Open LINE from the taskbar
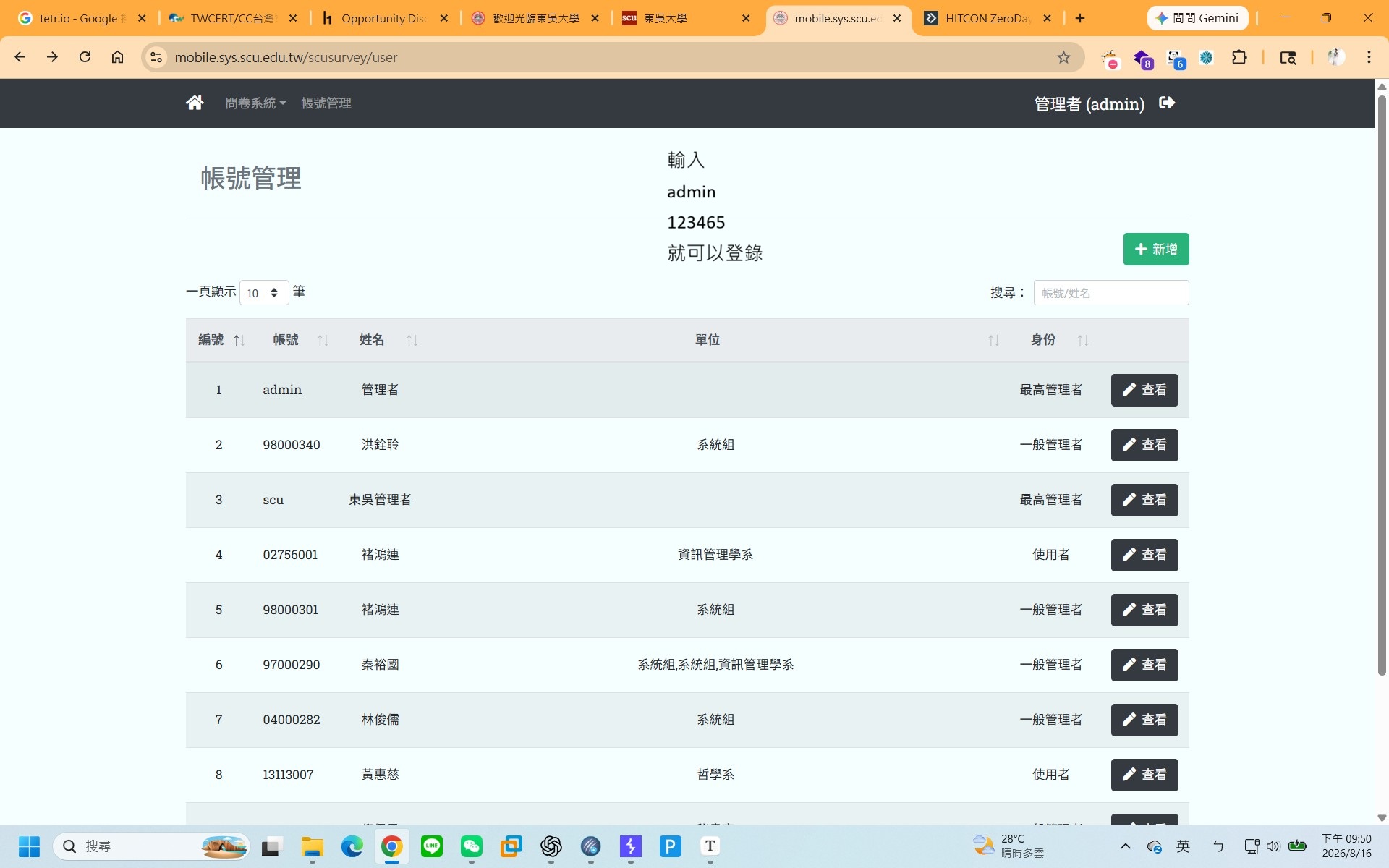This screenshot has width=1389, height=868. click(432, 846)
